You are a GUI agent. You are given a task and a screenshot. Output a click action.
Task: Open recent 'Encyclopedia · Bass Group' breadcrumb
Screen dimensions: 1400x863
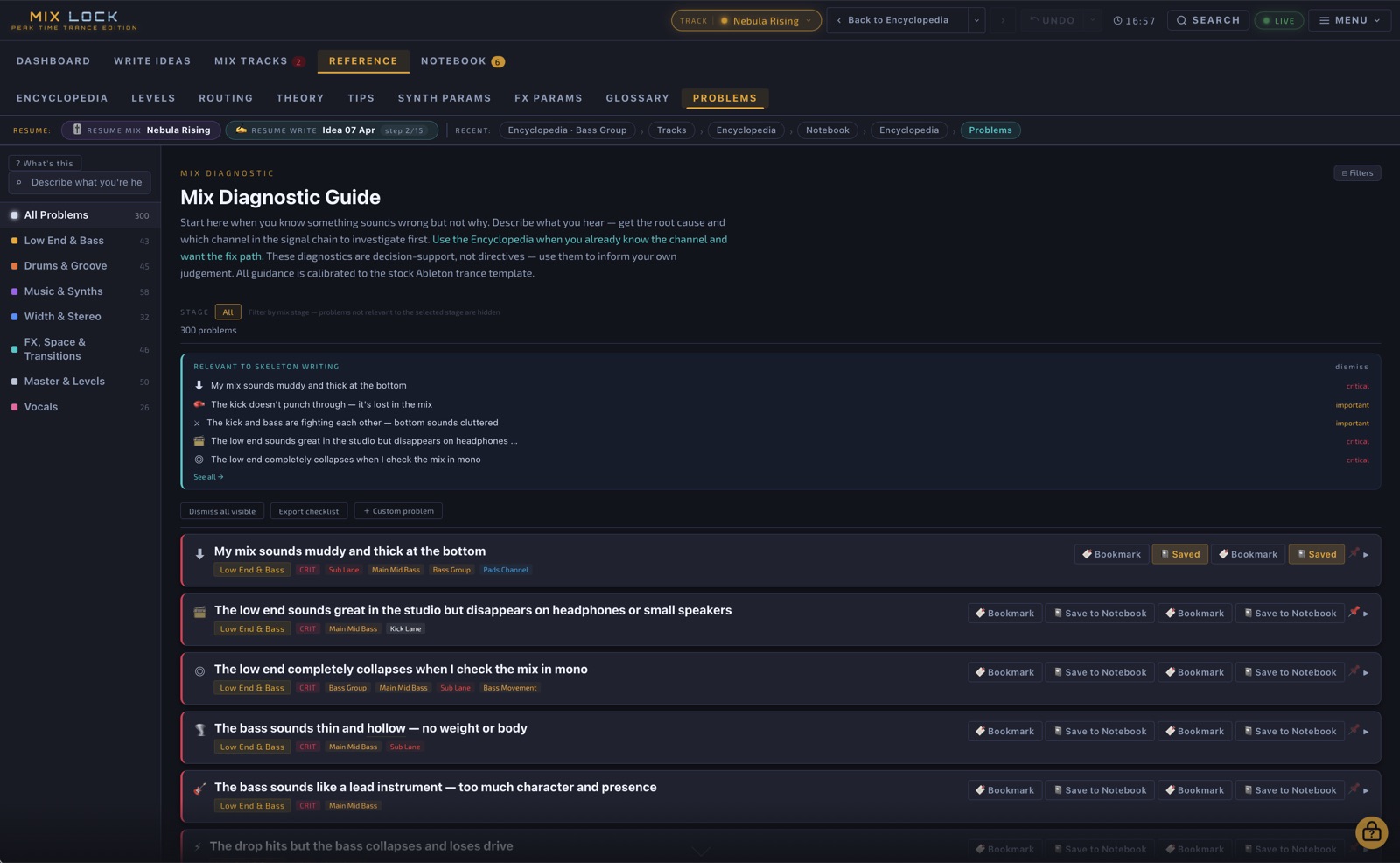[567, 130]
